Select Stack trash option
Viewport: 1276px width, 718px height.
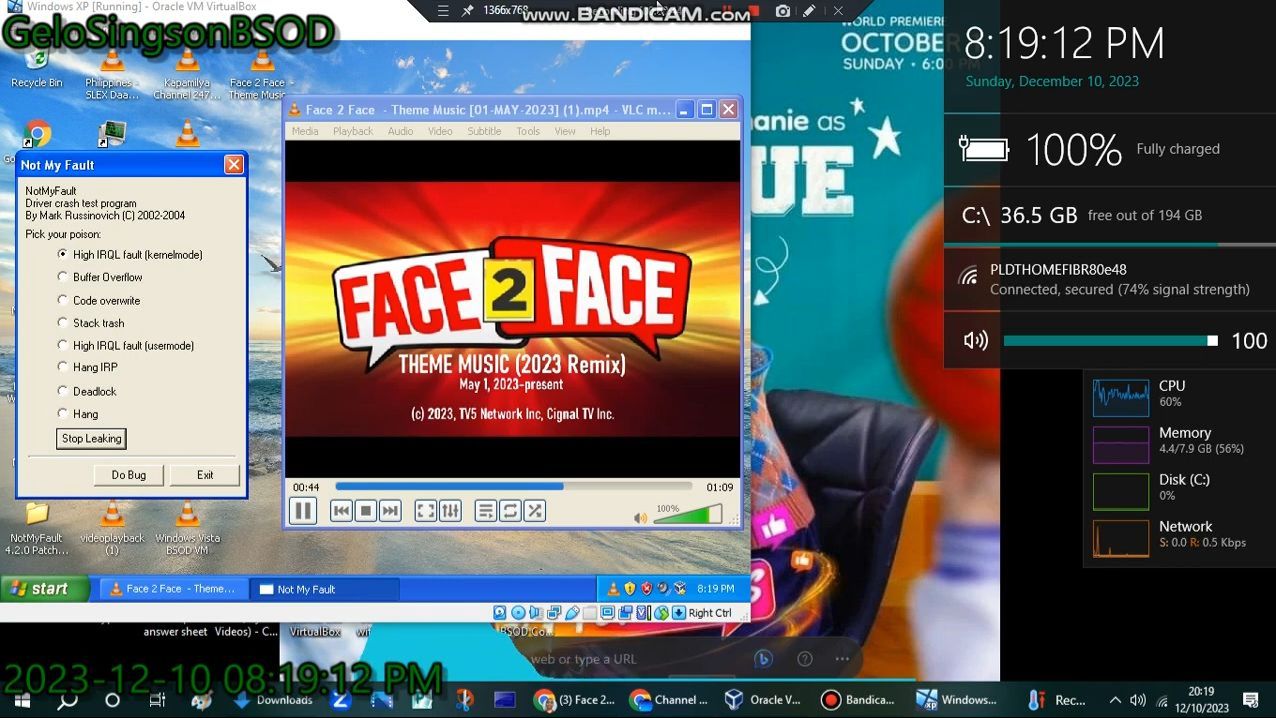91,323
